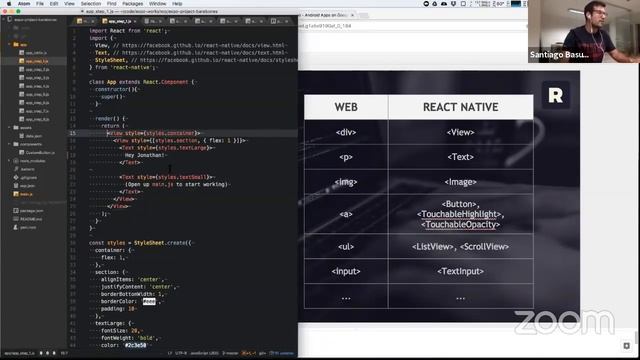640x360 pixels.
Task: Open the Selection menu
Action: click(91, 4)
